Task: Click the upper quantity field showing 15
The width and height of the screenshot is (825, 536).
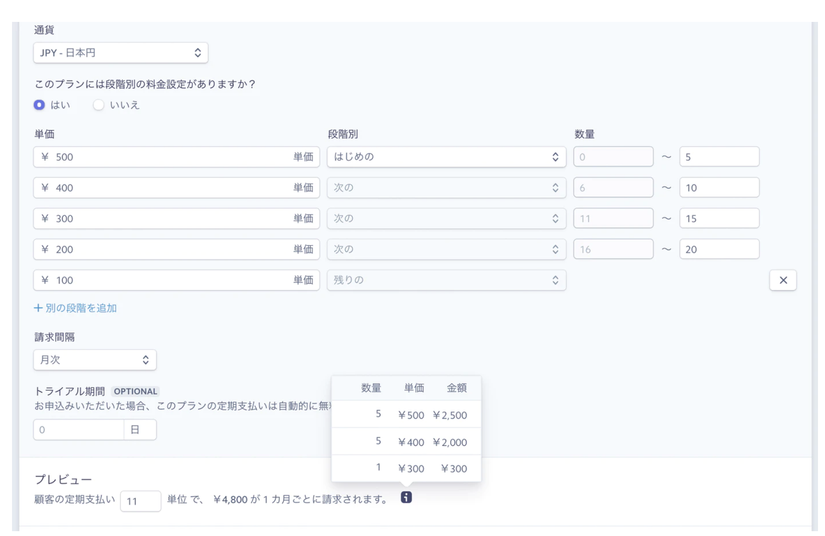Action: pos(718,219)
